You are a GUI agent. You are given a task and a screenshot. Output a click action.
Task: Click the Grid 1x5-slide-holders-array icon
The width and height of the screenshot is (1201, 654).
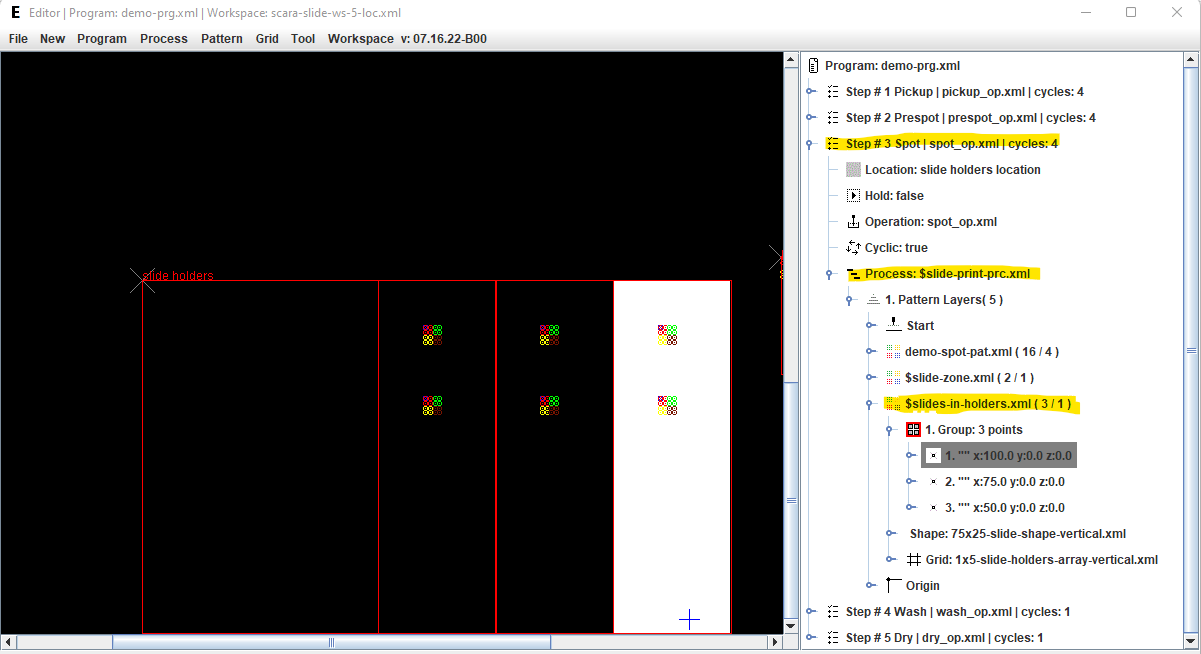(913, 560)
